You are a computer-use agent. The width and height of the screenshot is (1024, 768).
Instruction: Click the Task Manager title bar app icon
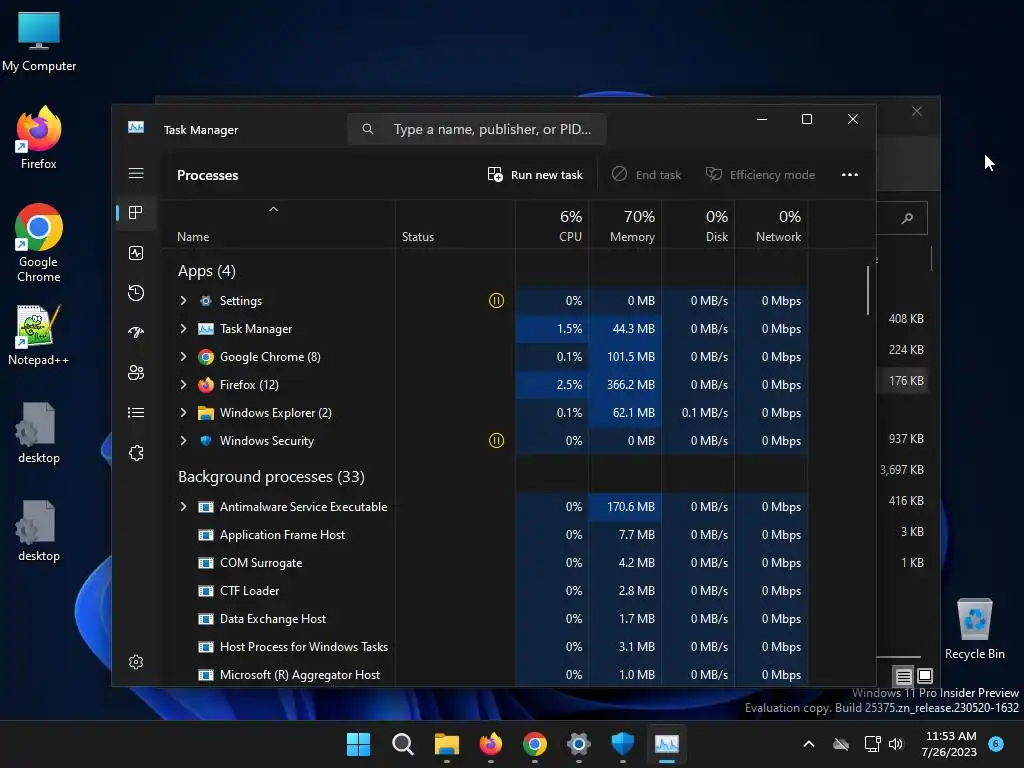pos(136,127)
